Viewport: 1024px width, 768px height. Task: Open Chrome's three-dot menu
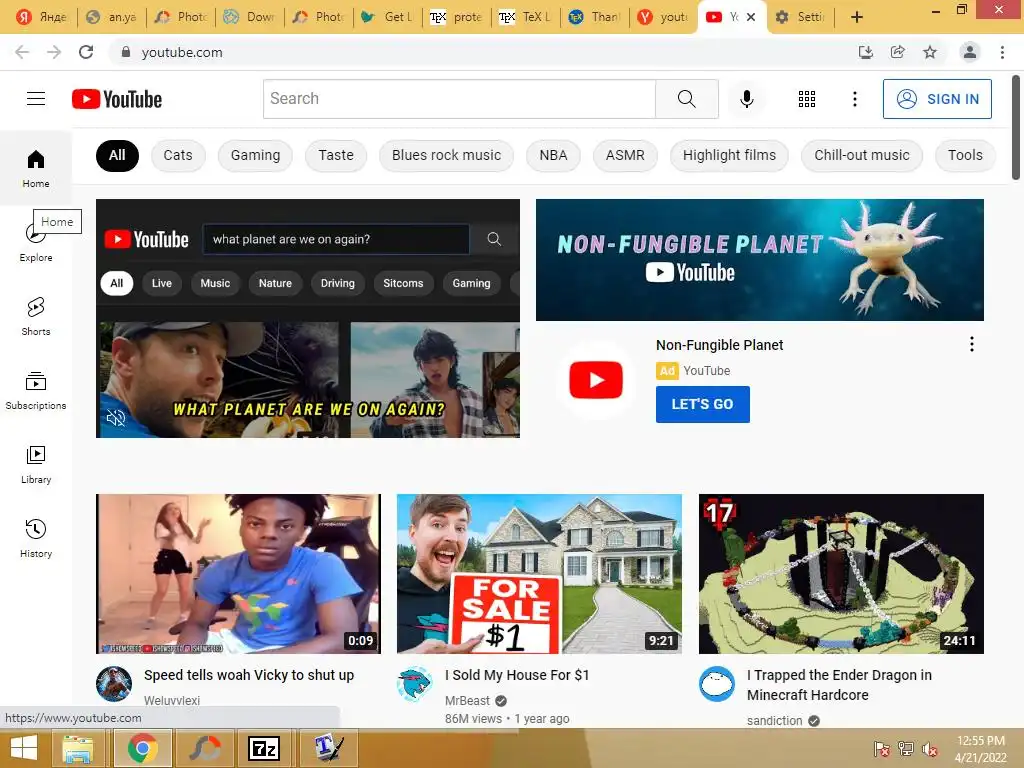1002,52
